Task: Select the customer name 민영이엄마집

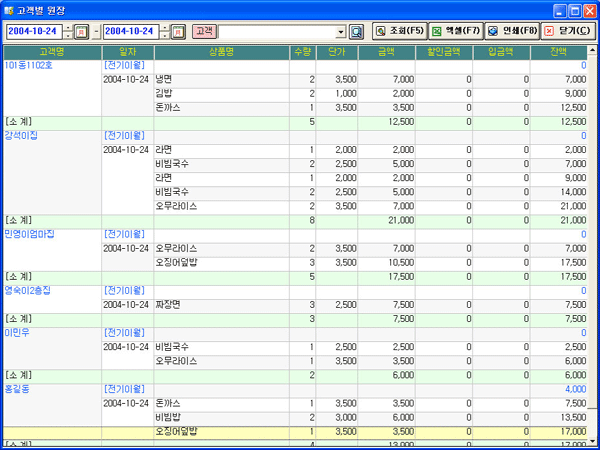Action: tap(29, 234)
